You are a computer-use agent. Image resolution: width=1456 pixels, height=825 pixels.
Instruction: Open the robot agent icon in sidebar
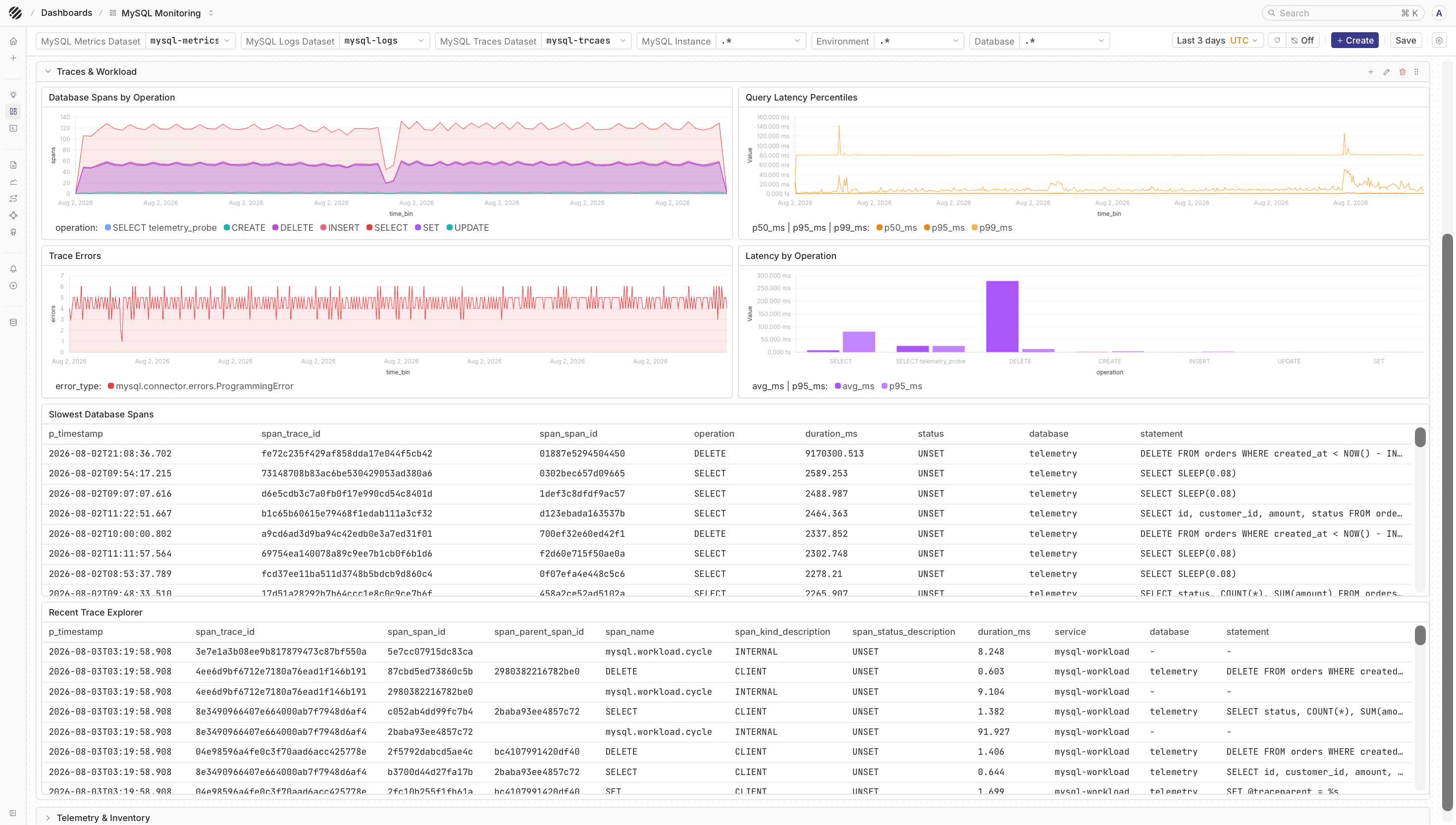[13, 232]
